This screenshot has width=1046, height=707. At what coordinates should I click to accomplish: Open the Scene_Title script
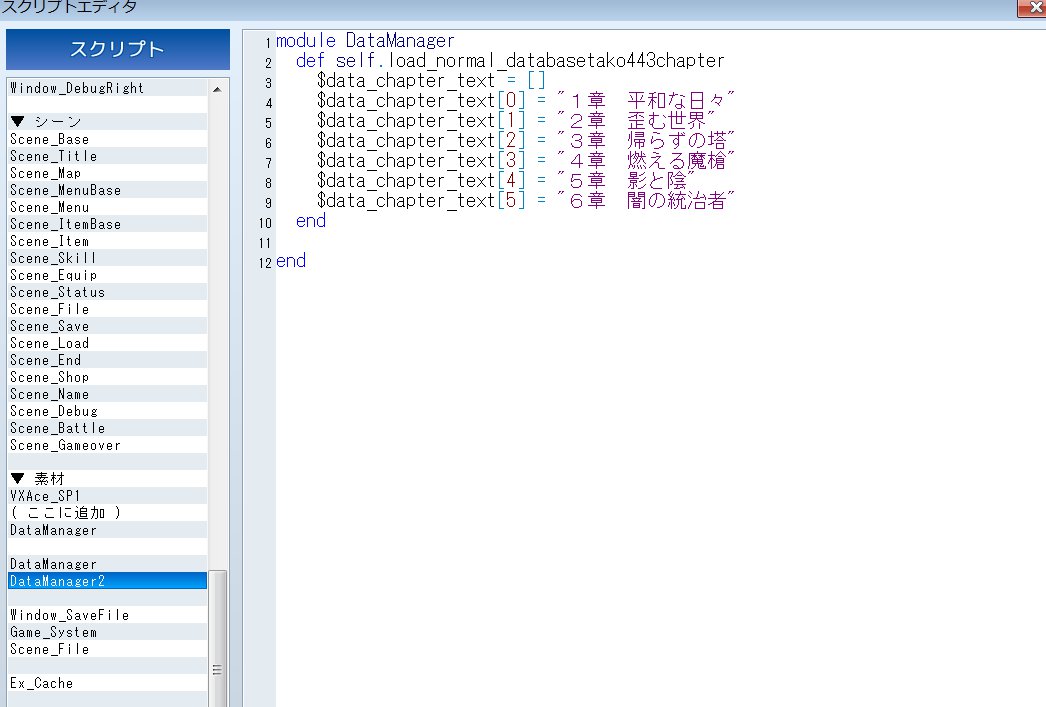[54, 156]
